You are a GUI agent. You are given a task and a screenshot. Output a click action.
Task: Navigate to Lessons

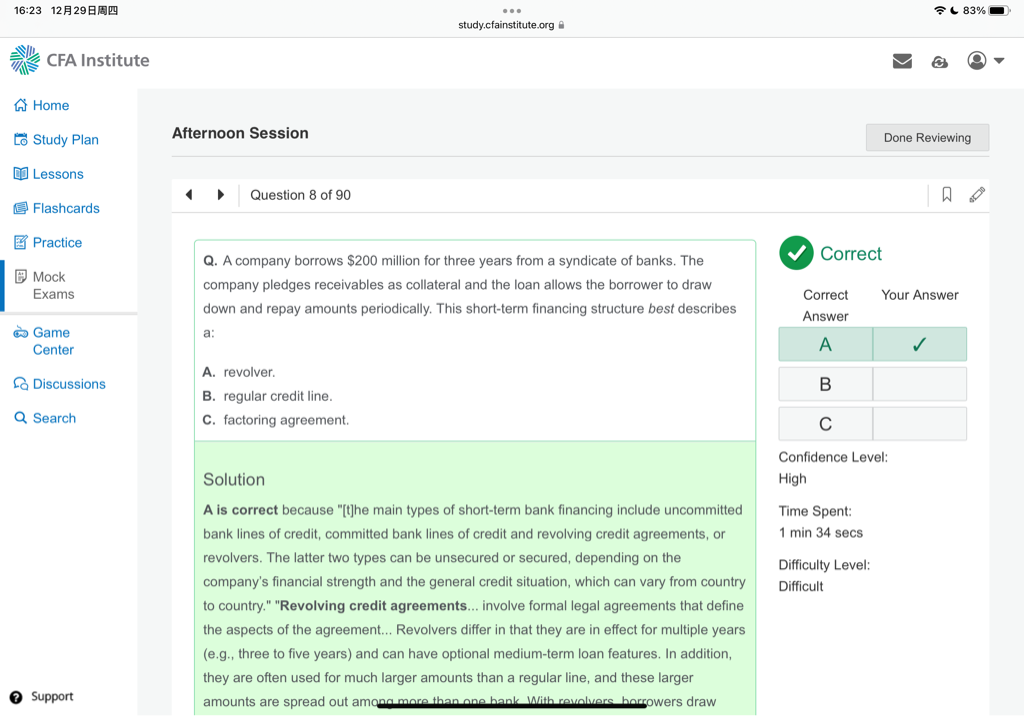(58, 174)
